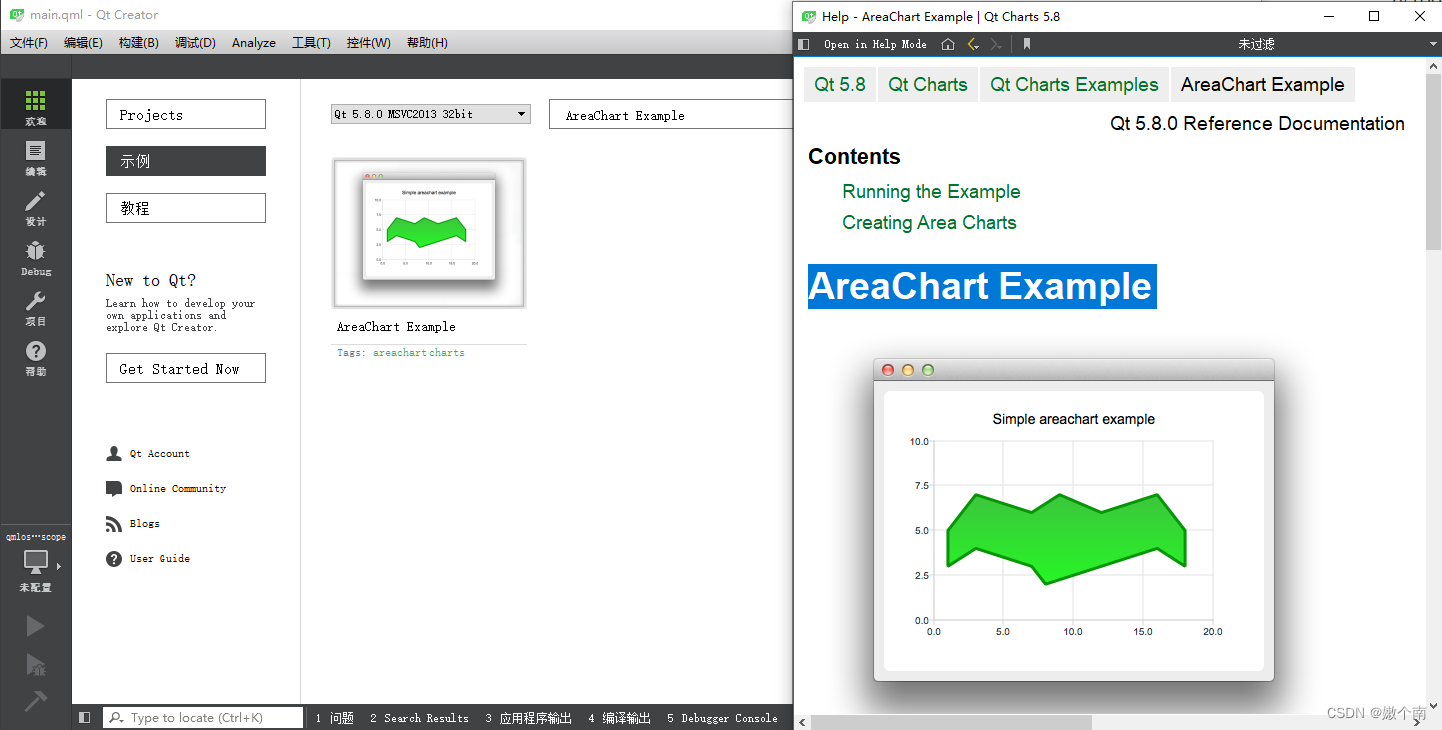Click AreaChart Example breadcrumb

click(x=1262, y=84)
